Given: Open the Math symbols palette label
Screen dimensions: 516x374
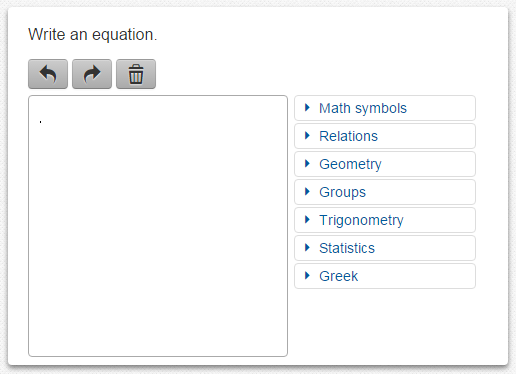Looking at the screenshot, I should point(363,108).
